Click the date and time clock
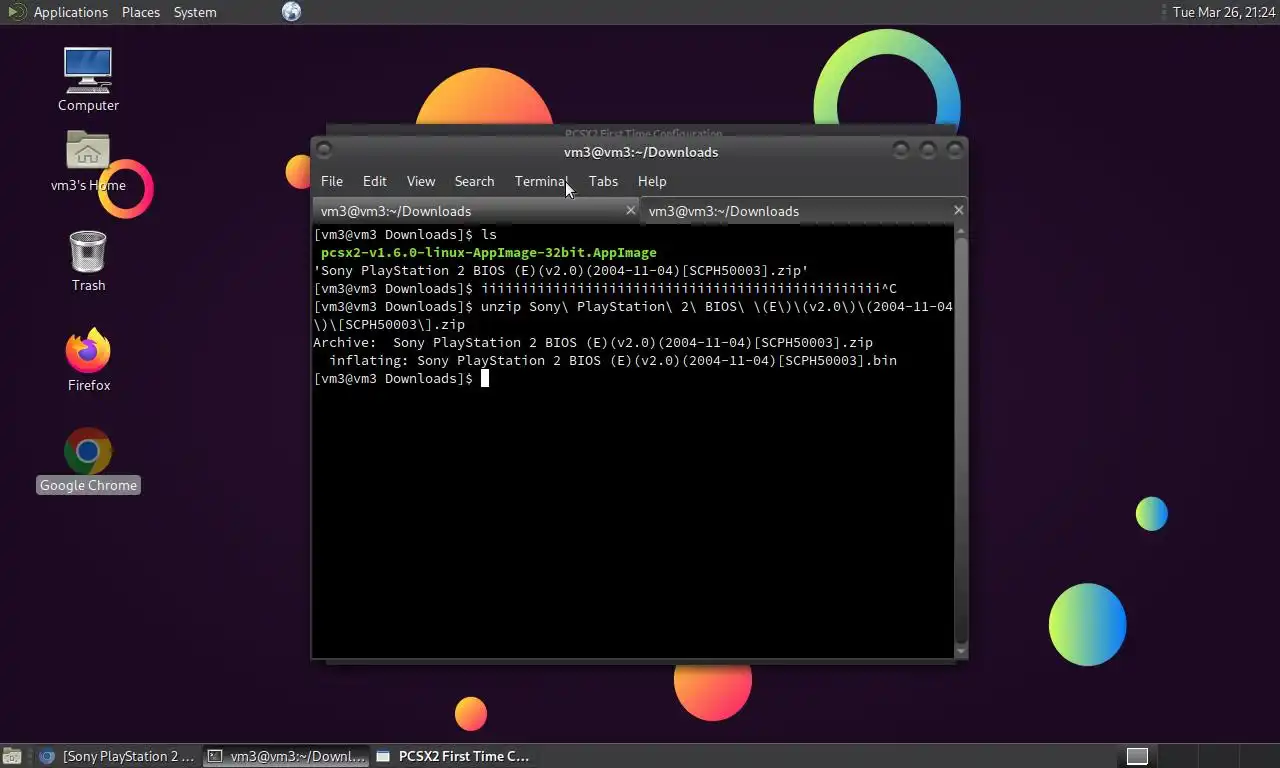The width and height of the screenshot is (1280, 768). [x=1224, y=12]
